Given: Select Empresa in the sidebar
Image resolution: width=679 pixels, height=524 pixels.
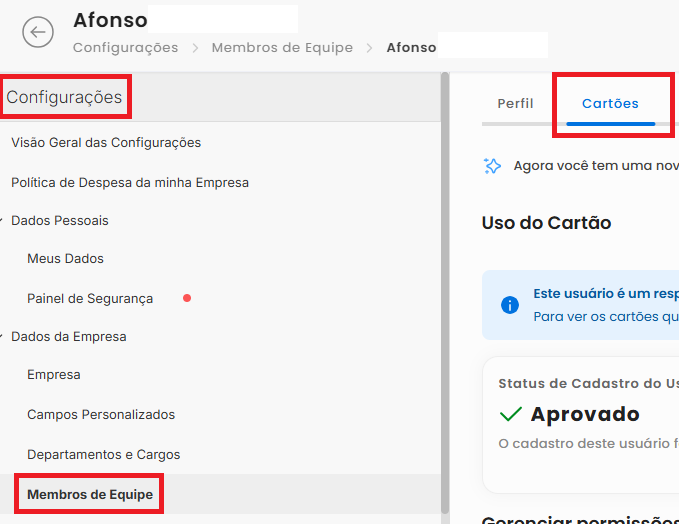Looking at the screenshot, I should point(54,375).
